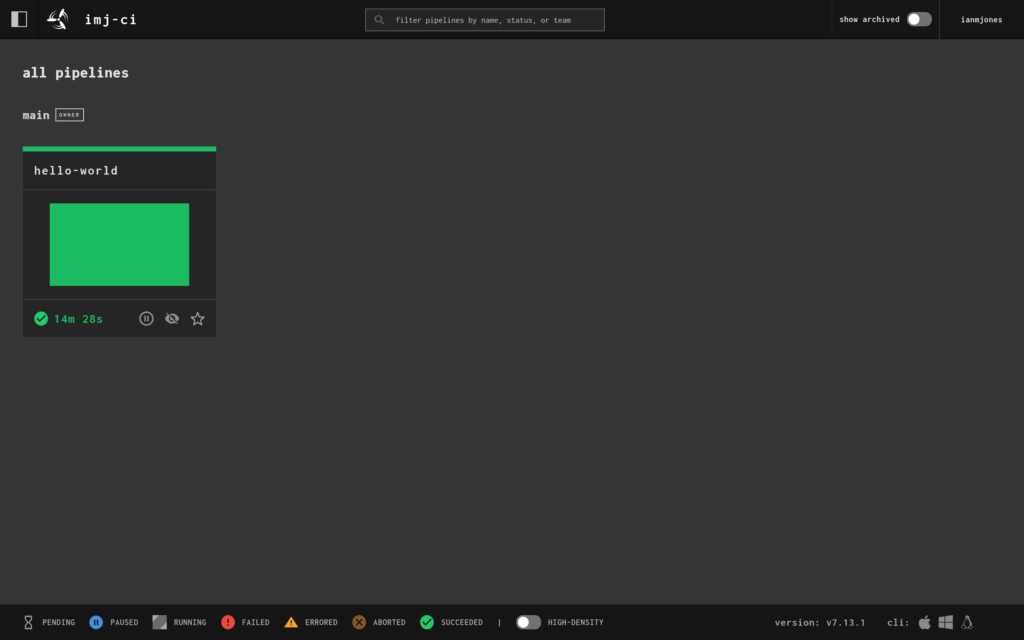
Task: Click the green hello-world pipeline preview
Action: 120,244
